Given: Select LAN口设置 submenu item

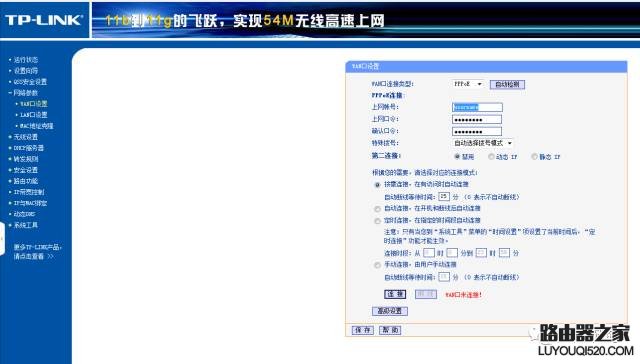Looking at the screenshot, I should 34,115.
